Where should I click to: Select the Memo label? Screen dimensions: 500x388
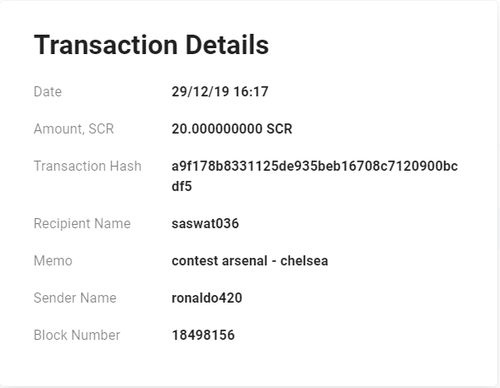coord(53,261)
